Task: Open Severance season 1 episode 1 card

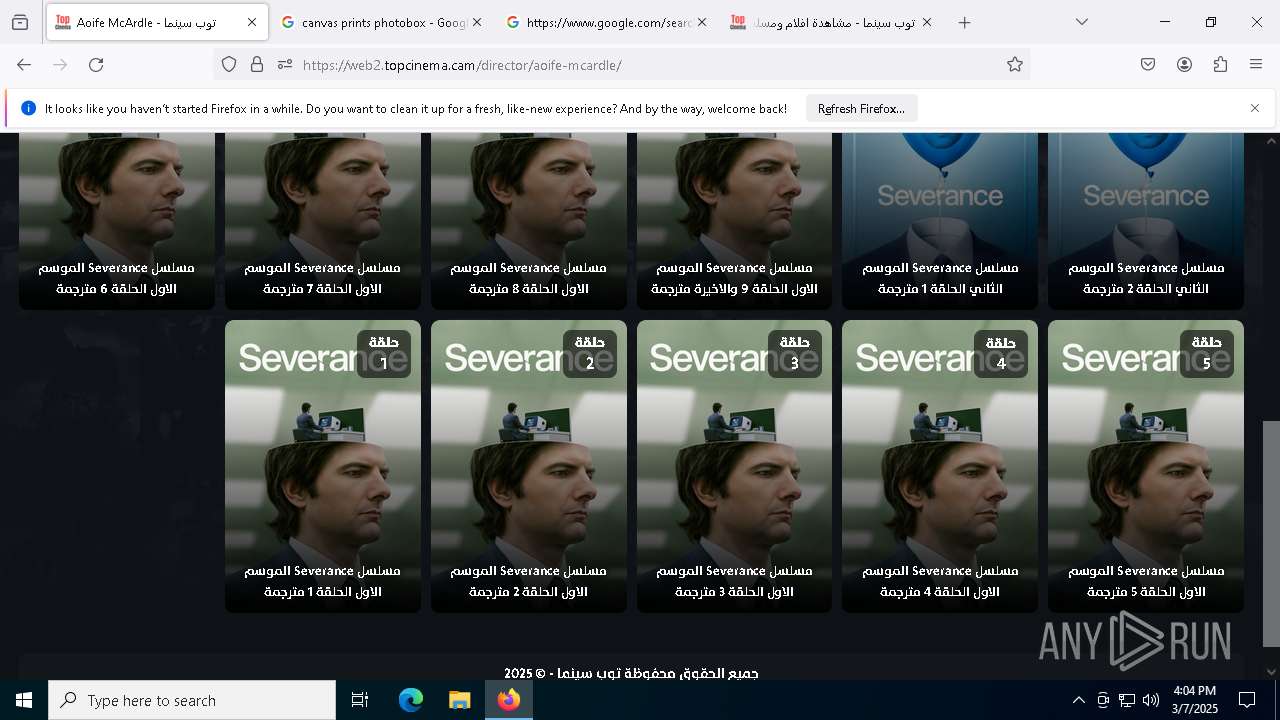Action: coord(322,466)
